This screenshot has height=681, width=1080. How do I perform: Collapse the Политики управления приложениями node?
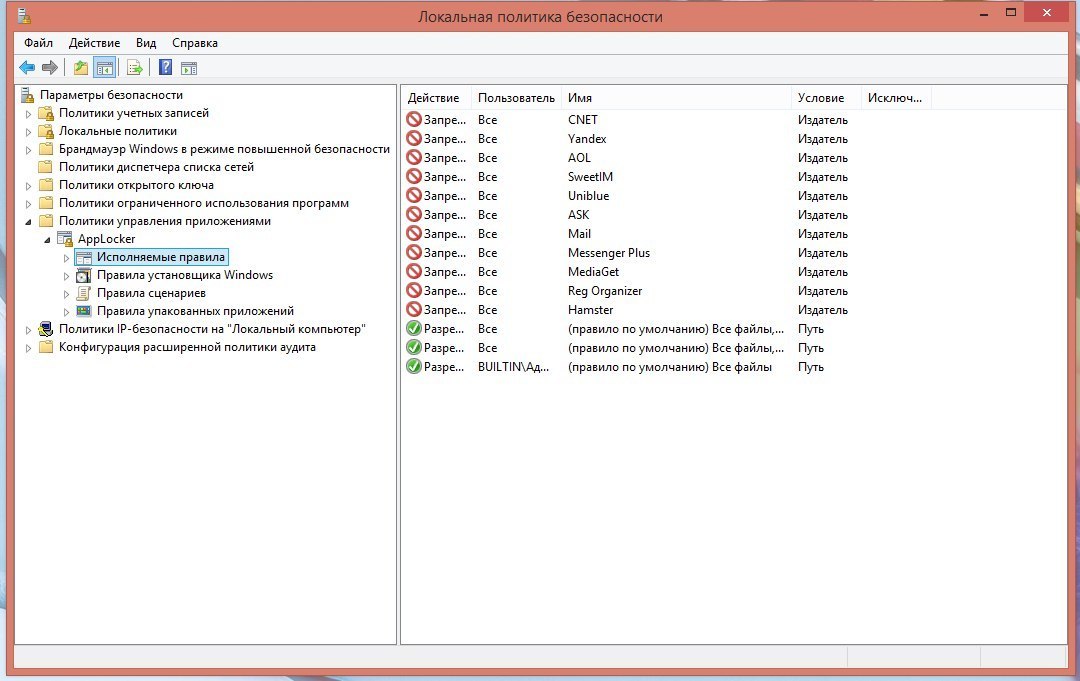click(29, 222)
